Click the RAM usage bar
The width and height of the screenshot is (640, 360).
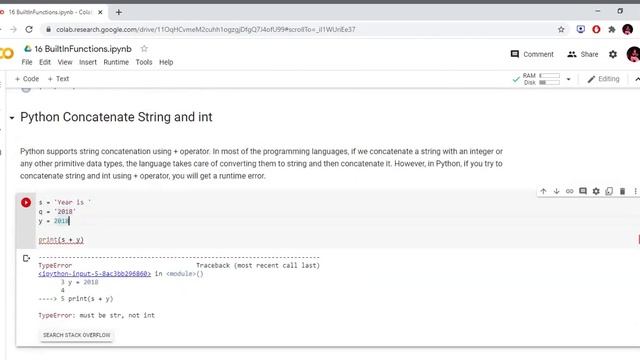(x=549, y=76)
